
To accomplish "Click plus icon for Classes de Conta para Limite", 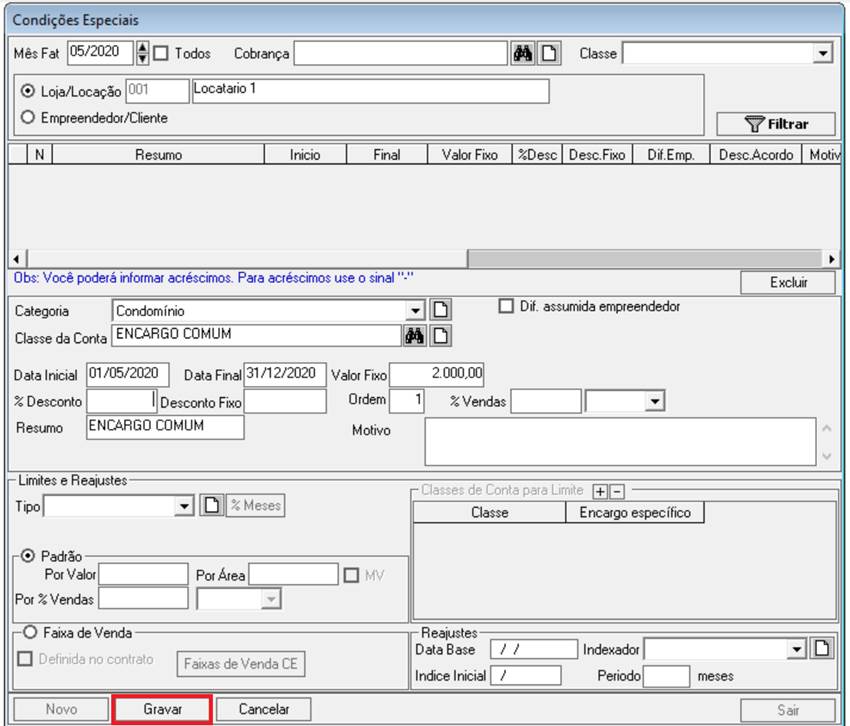I will click(600, 492).
